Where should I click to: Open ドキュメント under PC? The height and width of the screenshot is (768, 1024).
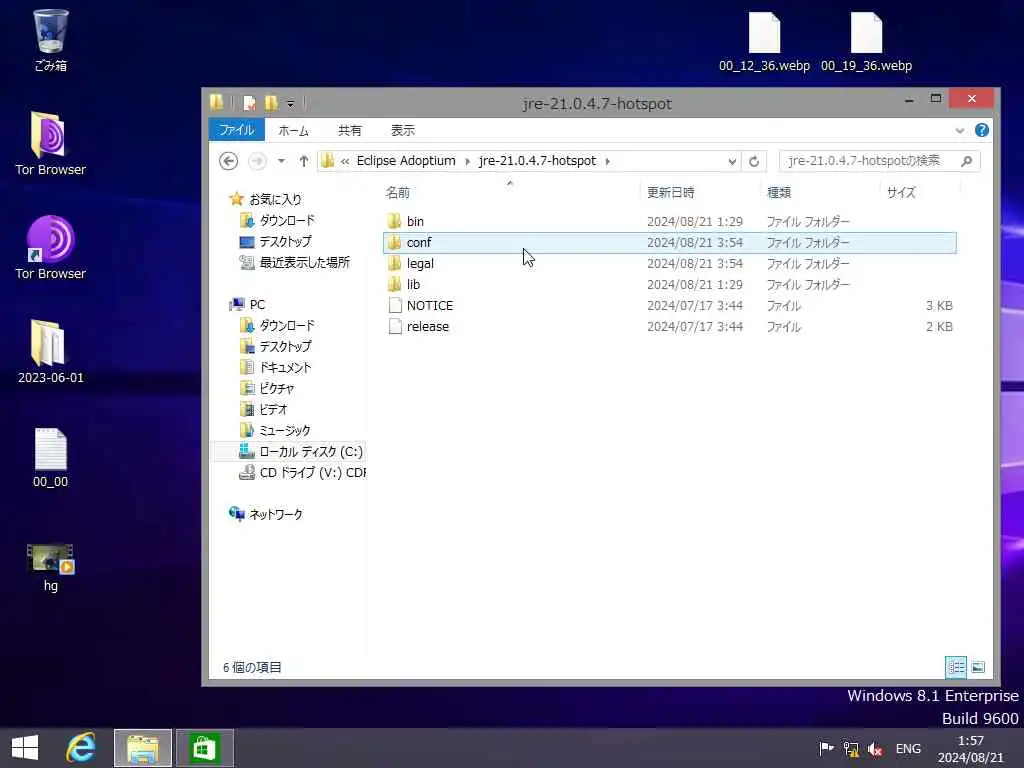coord(276,367)
